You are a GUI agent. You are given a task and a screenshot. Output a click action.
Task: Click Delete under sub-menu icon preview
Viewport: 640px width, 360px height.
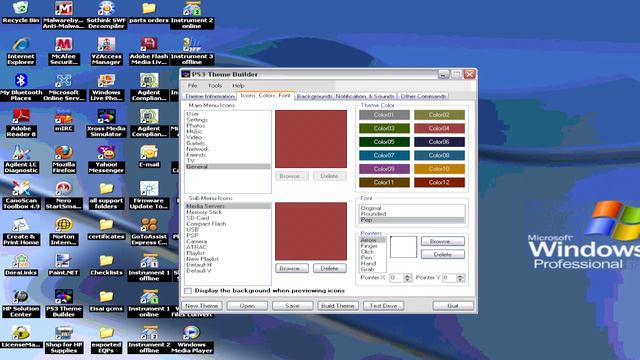(x=329, y=268)
